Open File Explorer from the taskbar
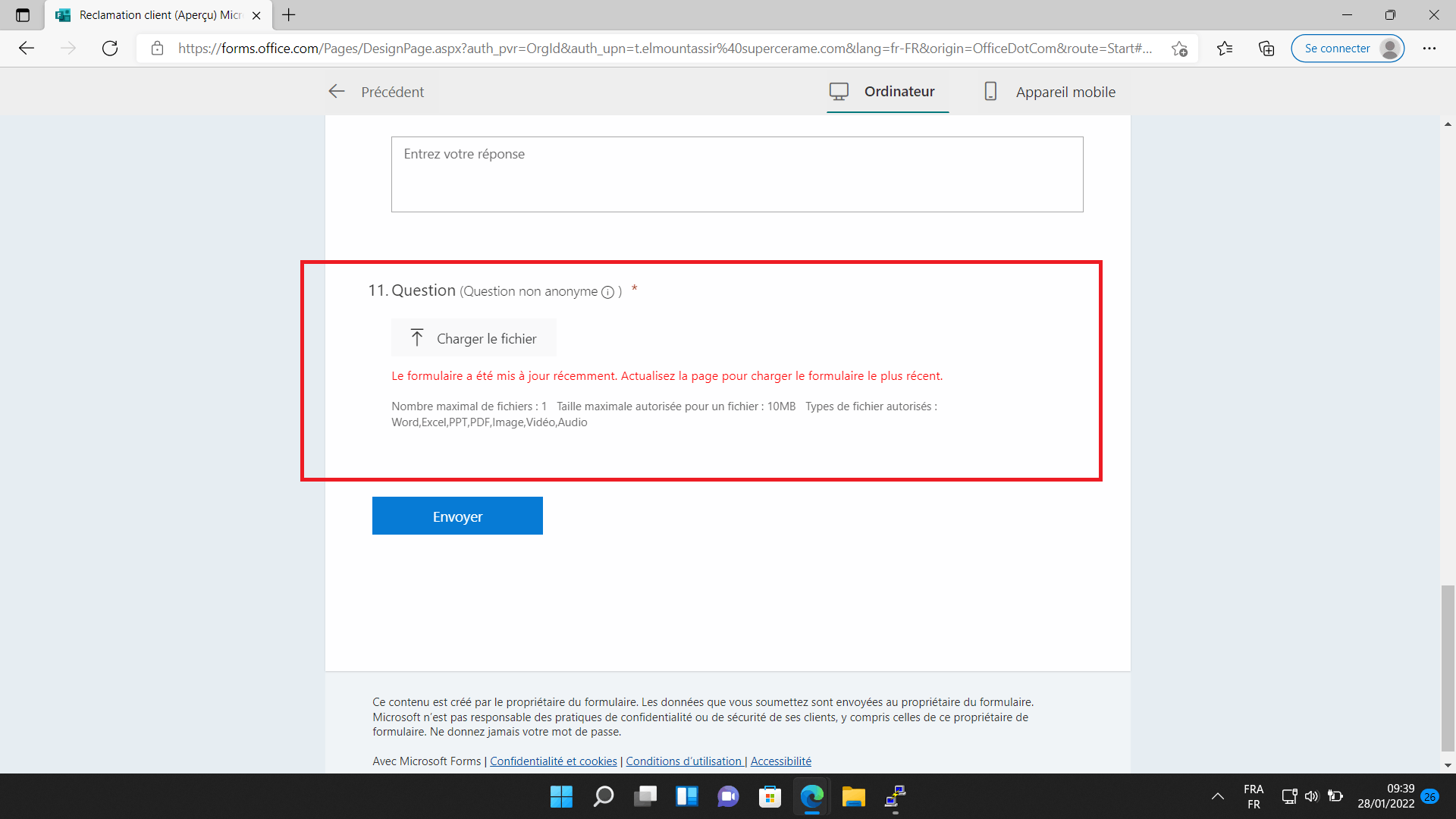 tap(853, 796)
